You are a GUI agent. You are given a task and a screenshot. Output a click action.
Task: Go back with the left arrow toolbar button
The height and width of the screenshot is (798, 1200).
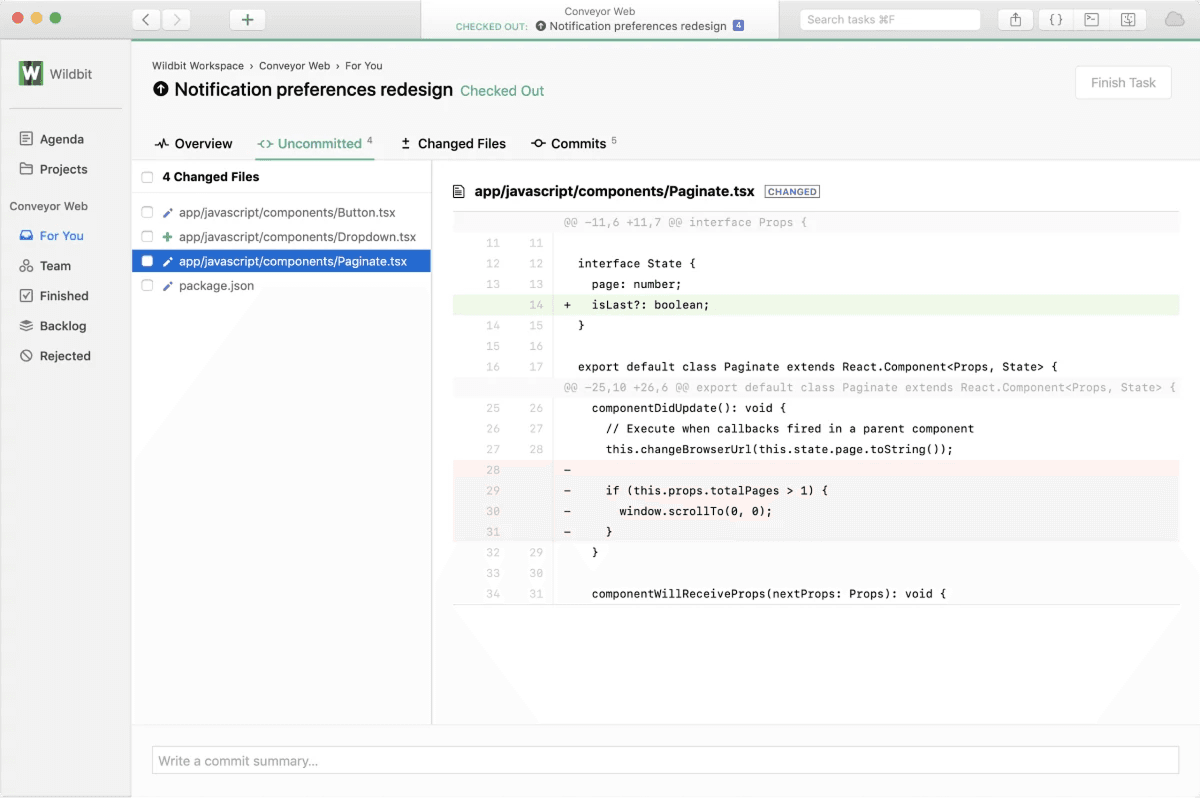pyautogui.click(x=146, y=19)
